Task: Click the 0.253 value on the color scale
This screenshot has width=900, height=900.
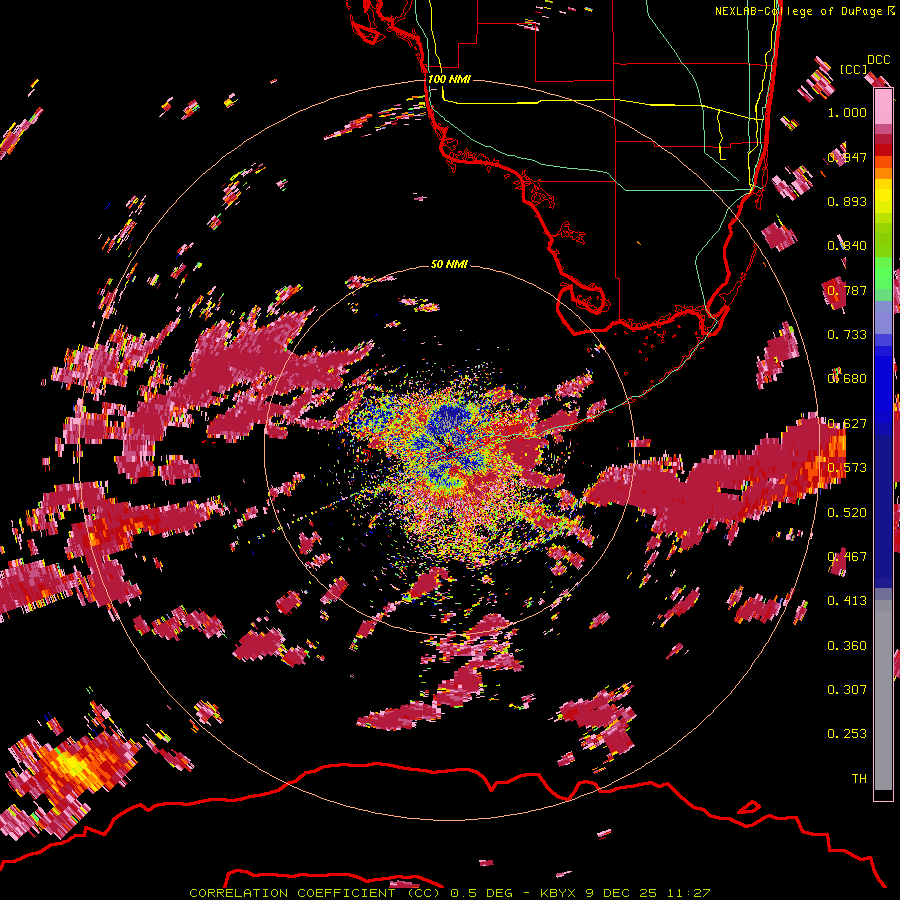Action: point(847,734)
